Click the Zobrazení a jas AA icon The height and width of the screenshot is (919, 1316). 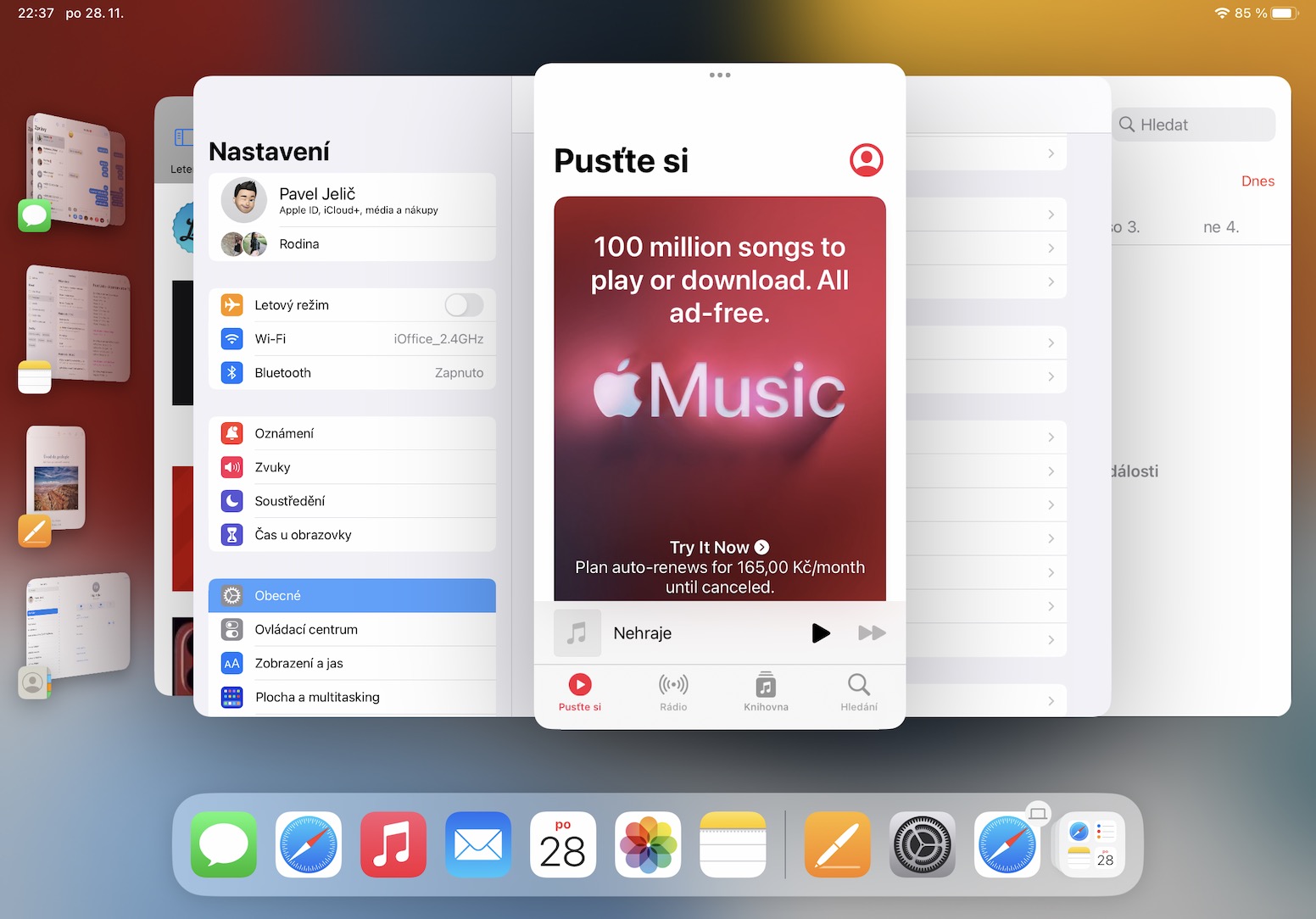231,664
